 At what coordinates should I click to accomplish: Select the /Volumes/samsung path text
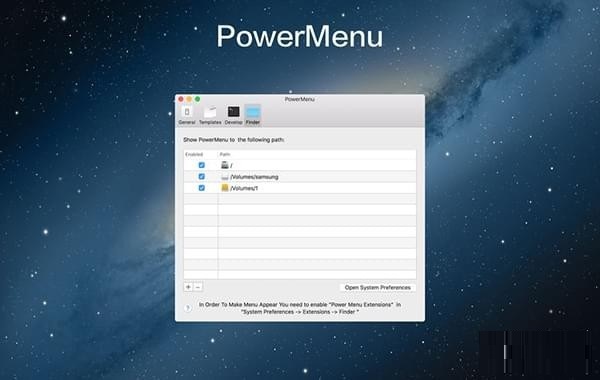point(254,177)
